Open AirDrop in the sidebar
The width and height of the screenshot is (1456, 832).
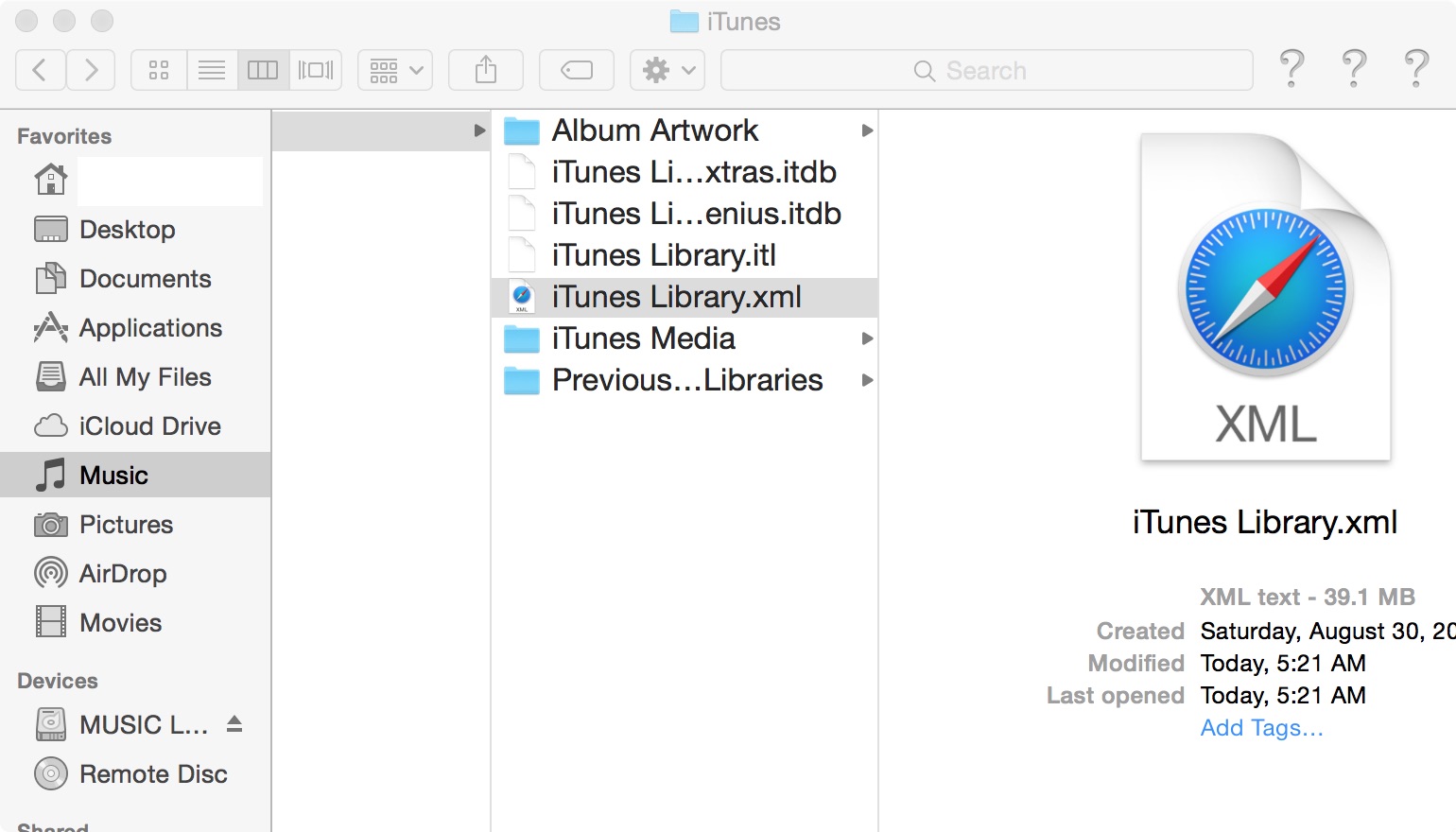click(x=136, y=574)
